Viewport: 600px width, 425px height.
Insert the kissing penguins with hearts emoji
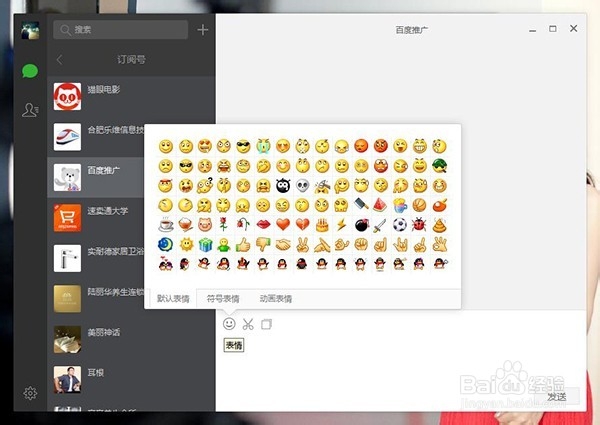[165, 264]
